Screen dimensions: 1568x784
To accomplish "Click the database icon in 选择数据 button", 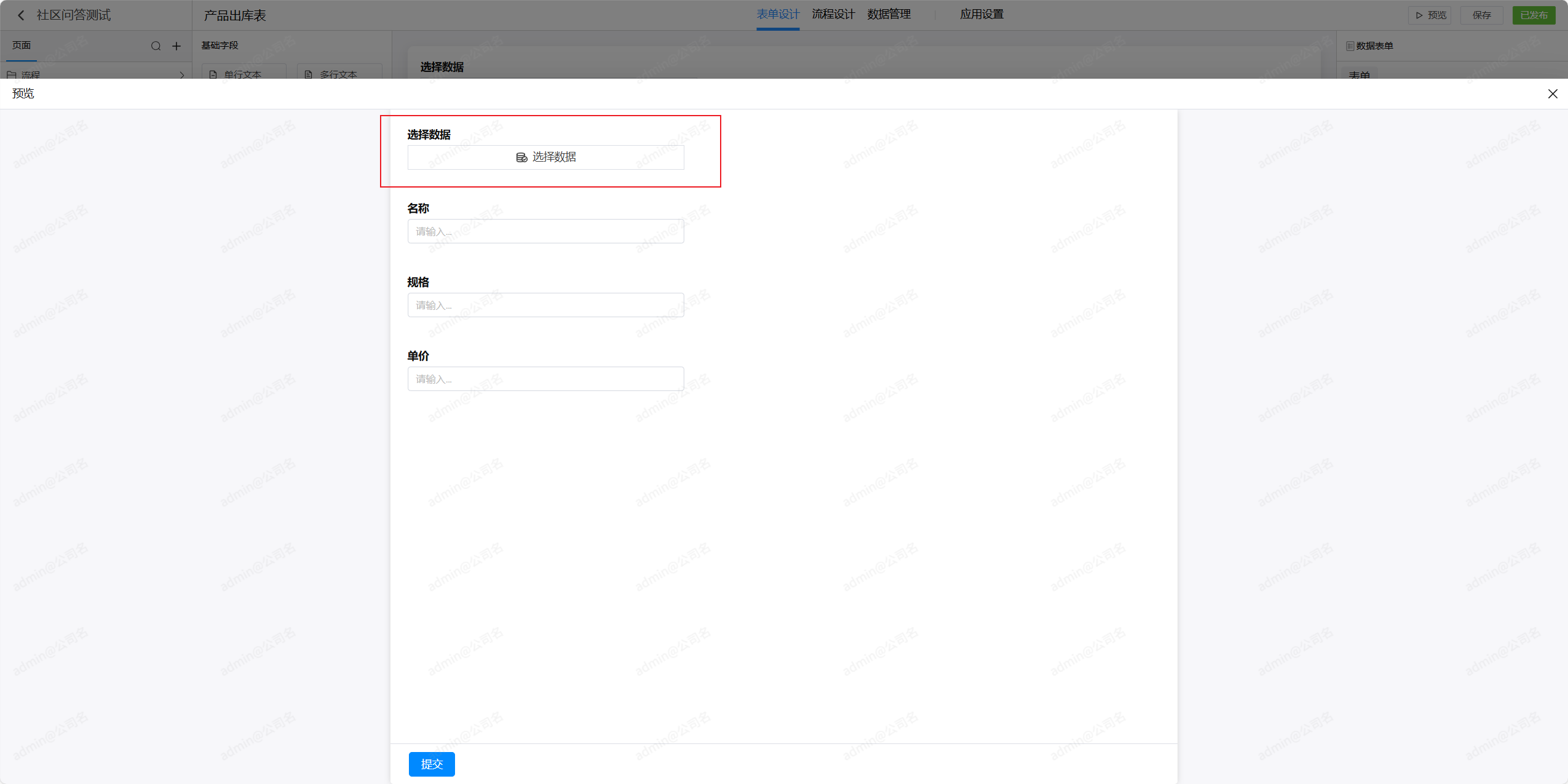I will (521, 157).
